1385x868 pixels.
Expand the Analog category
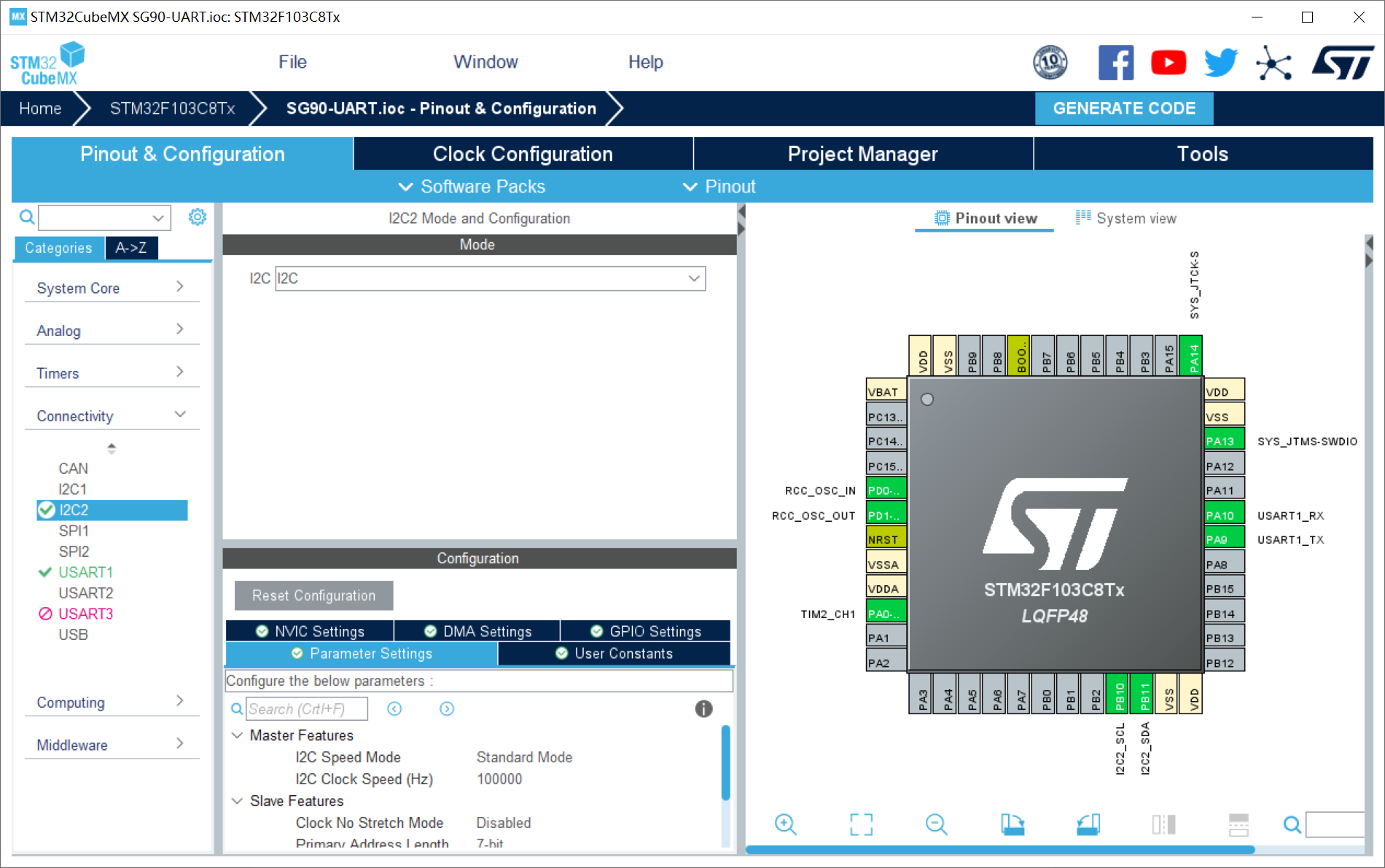(112, 330)
